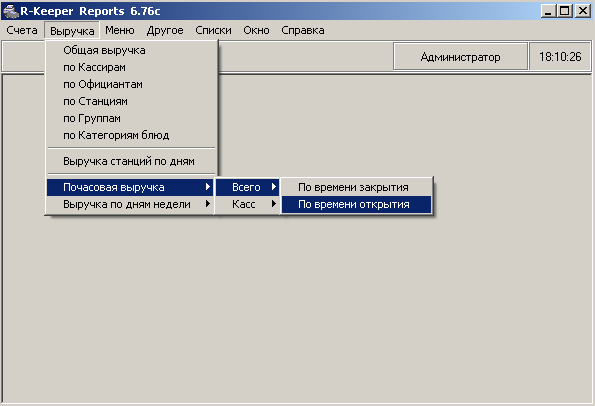Select Общая выручка report
The height and width of the screenshot is (406, 595).
pos(131,50)
